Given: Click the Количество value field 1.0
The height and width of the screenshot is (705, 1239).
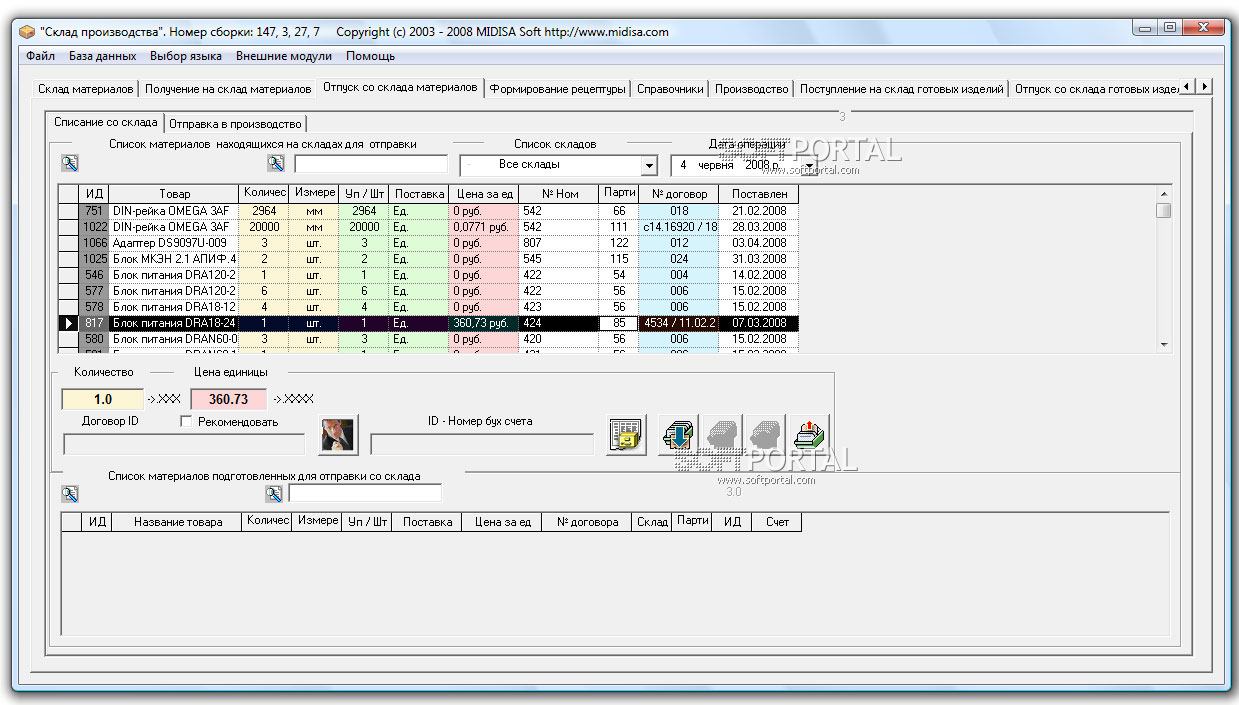Looking at the screenshot, I should (x=103, y=399).
